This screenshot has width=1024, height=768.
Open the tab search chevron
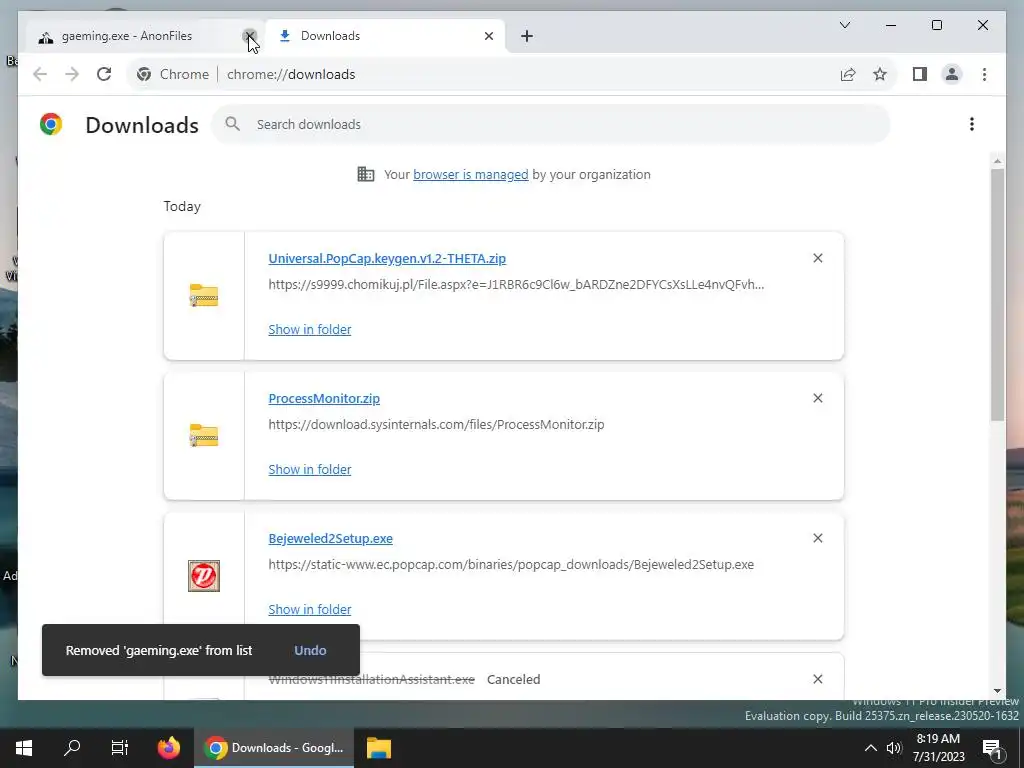(844, 25)
